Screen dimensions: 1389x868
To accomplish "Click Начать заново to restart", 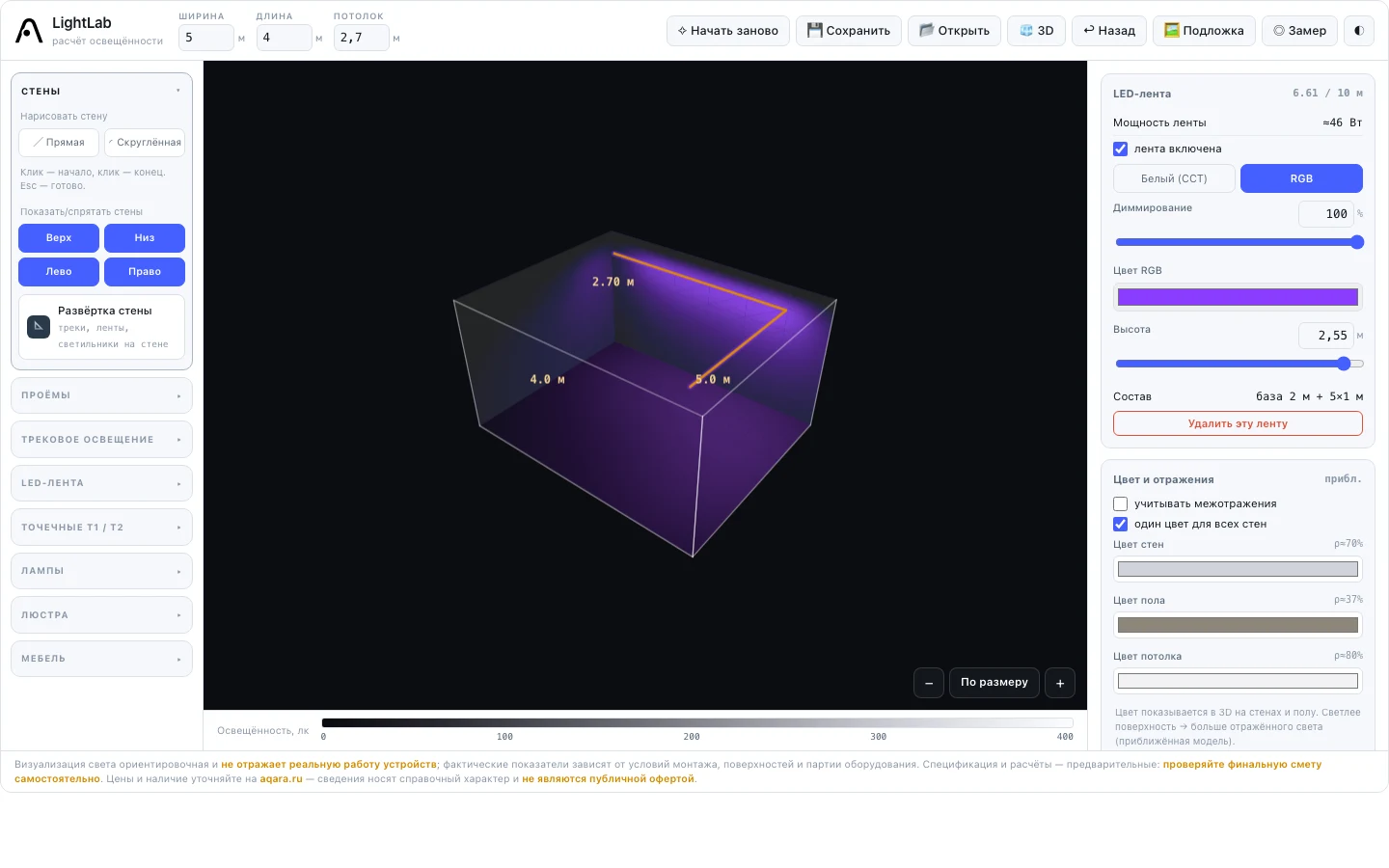I will tap(728, 31).
